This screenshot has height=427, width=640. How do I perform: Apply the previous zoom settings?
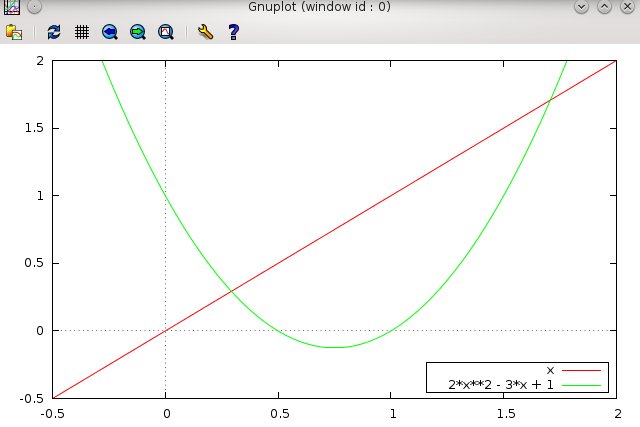(110, 32)
